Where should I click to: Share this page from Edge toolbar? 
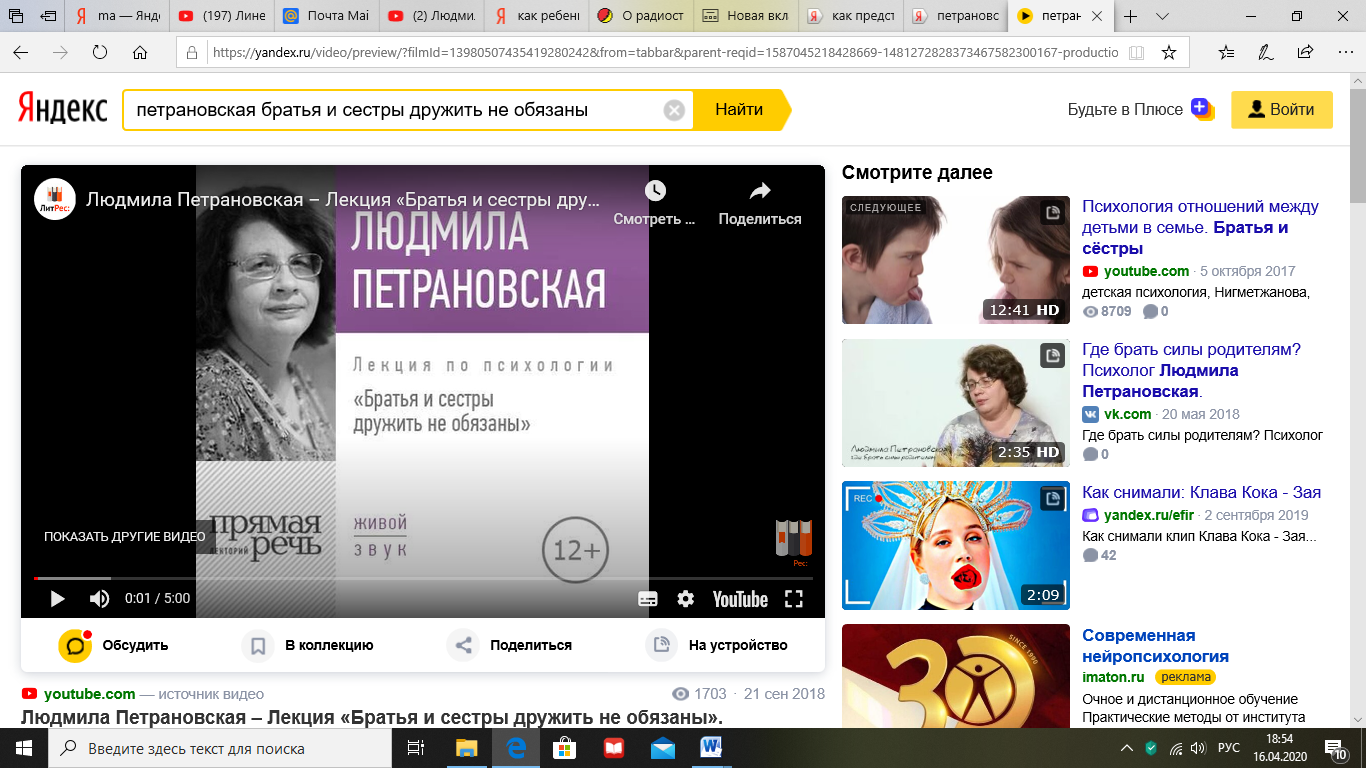[1305, 52]
